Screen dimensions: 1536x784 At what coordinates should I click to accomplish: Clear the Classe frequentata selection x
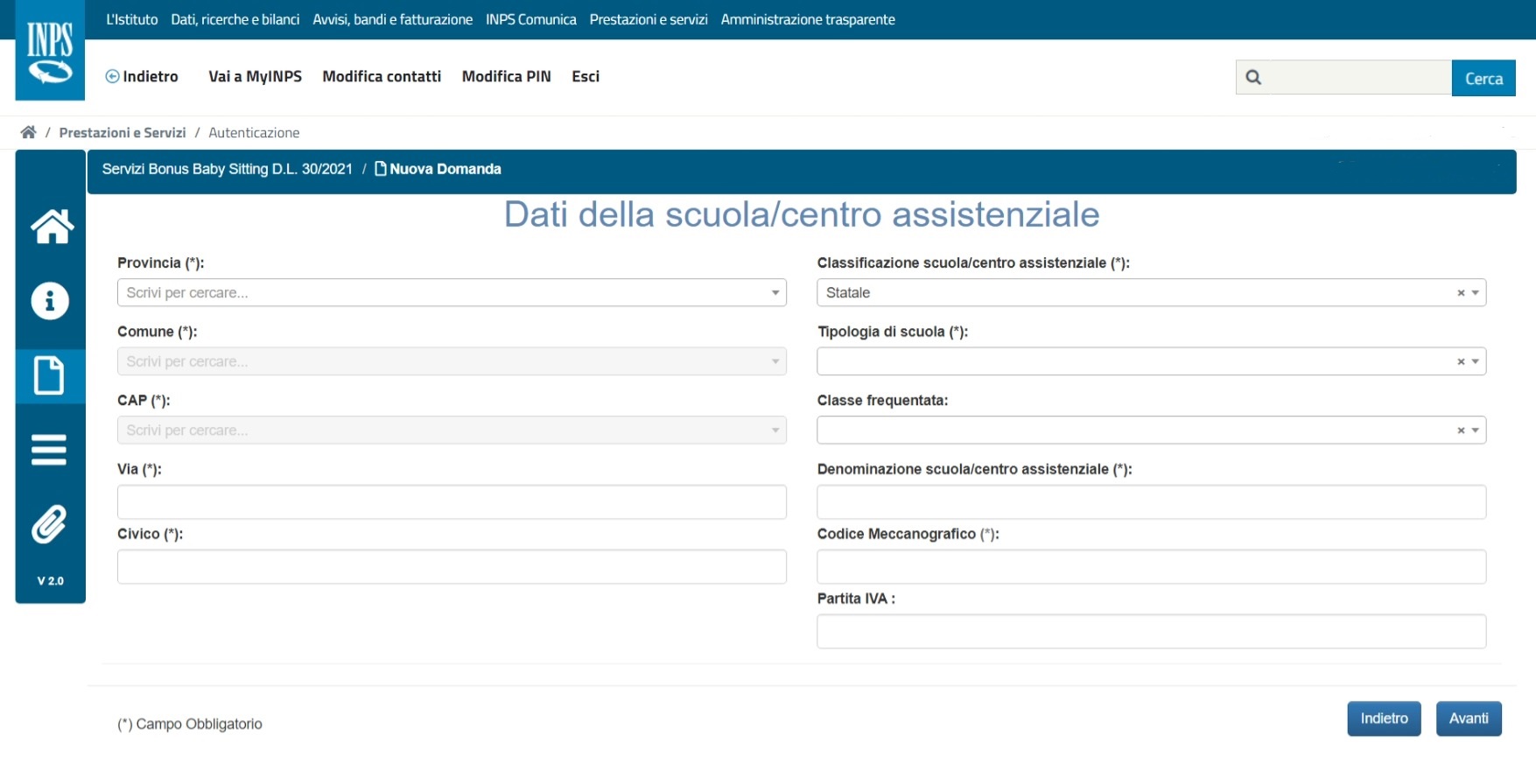click(x=1461, y=430)
